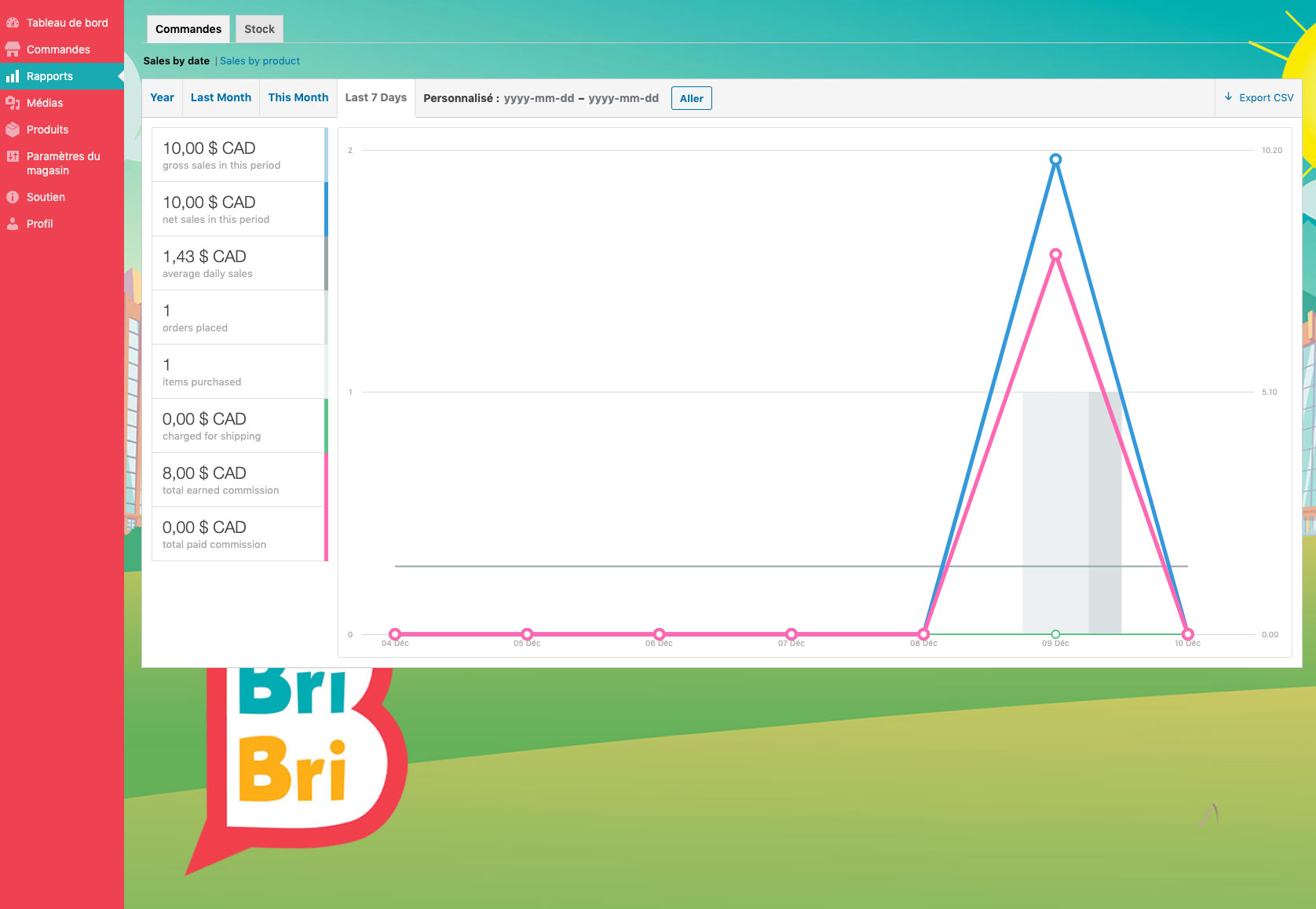This screenshot has width=1316, height=909.
Task: Highlight net sales in this period legend
Action: 239,209
